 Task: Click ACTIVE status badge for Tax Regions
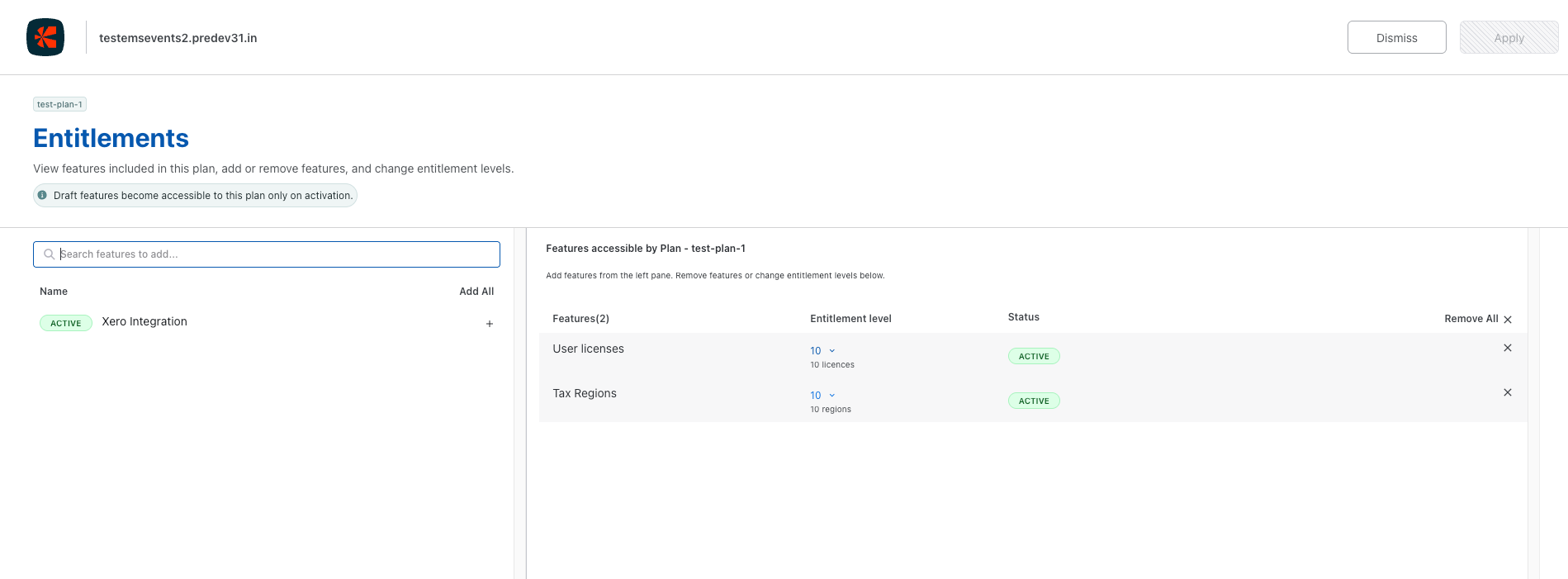[x=1034, y=401]
